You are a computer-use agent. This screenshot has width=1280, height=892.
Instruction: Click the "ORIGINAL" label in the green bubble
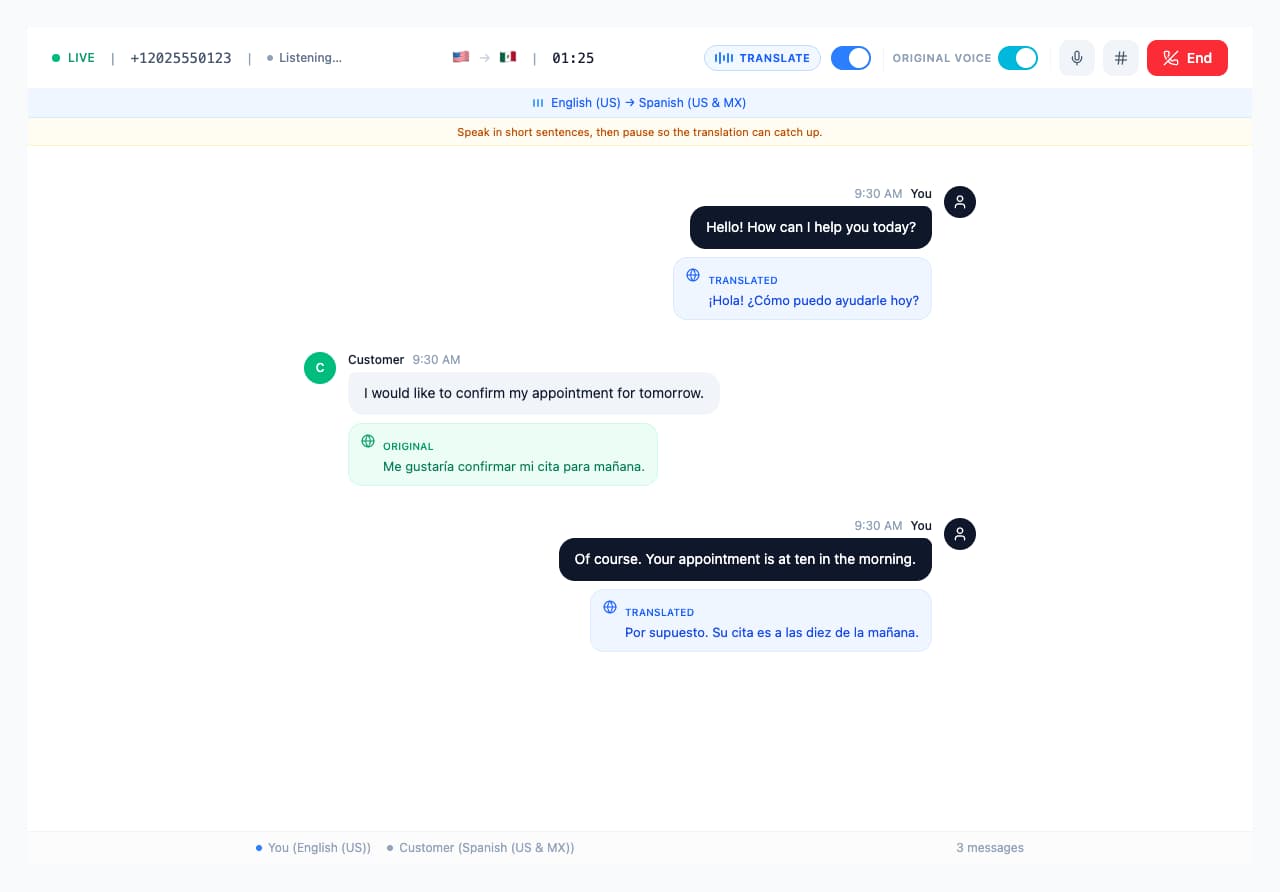point(408,447)
